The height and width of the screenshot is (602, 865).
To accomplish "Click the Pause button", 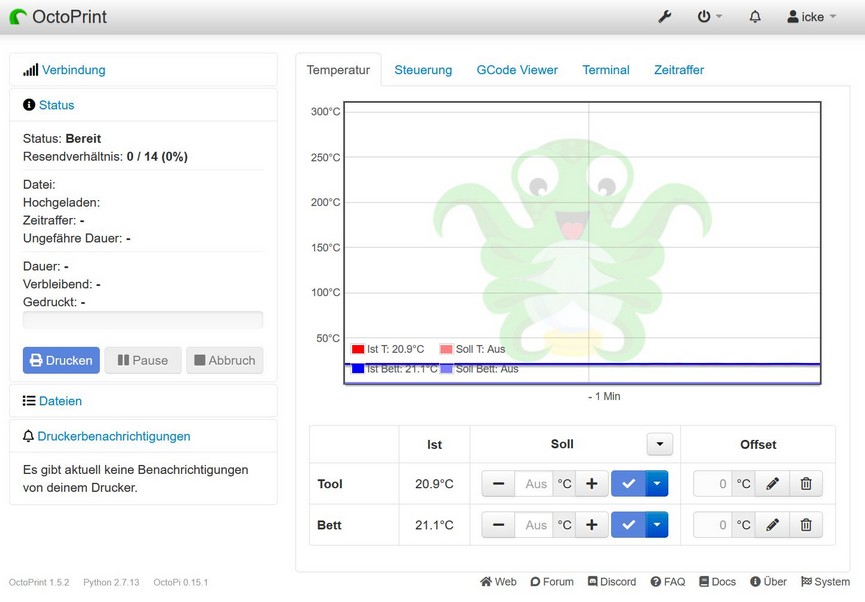I will (x=143, y=360).
